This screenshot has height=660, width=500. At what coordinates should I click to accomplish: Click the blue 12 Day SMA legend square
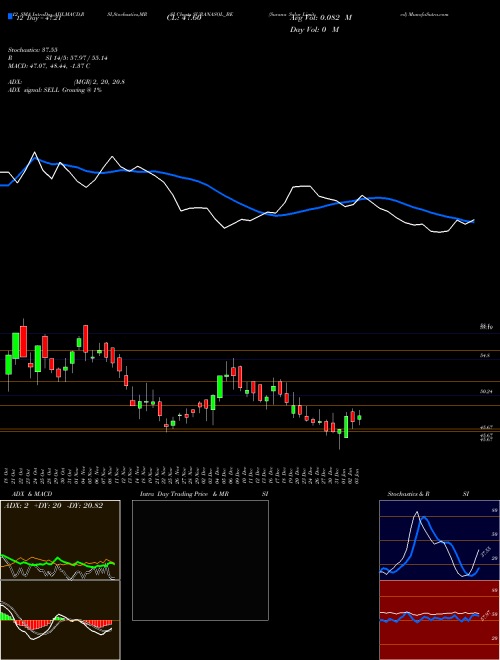coord(10,17)
